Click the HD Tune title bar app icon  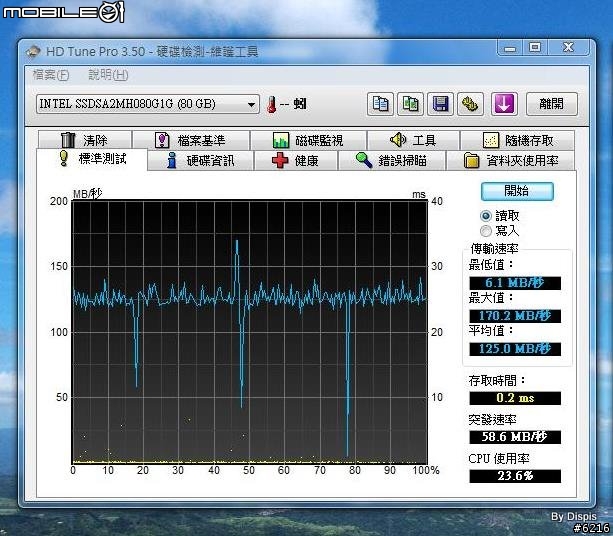33,51
